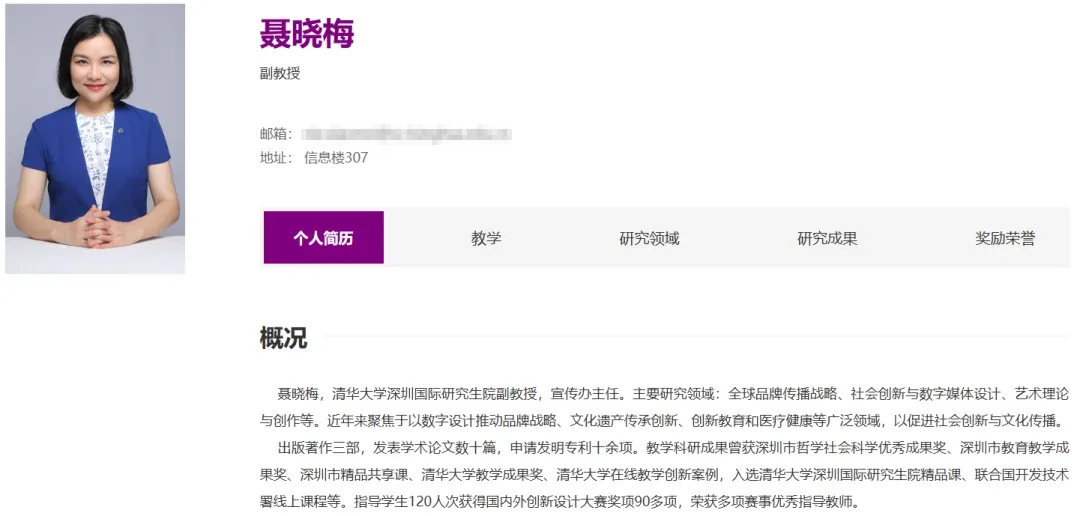Click the address text 信息楼307
Screen dimensions: 1080x516
336,158
